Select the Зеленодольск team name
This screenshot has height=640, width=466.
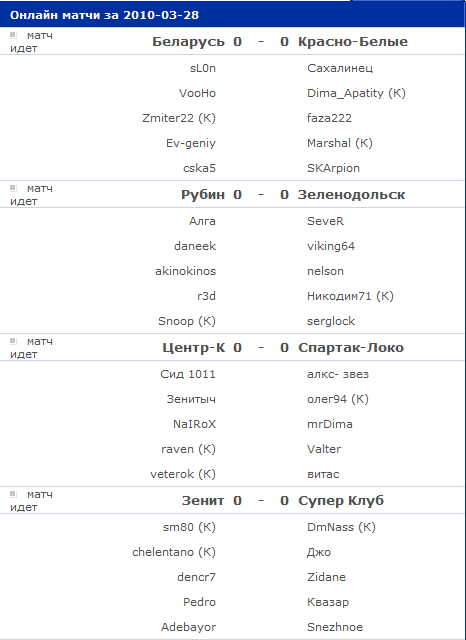click(351, 195)
